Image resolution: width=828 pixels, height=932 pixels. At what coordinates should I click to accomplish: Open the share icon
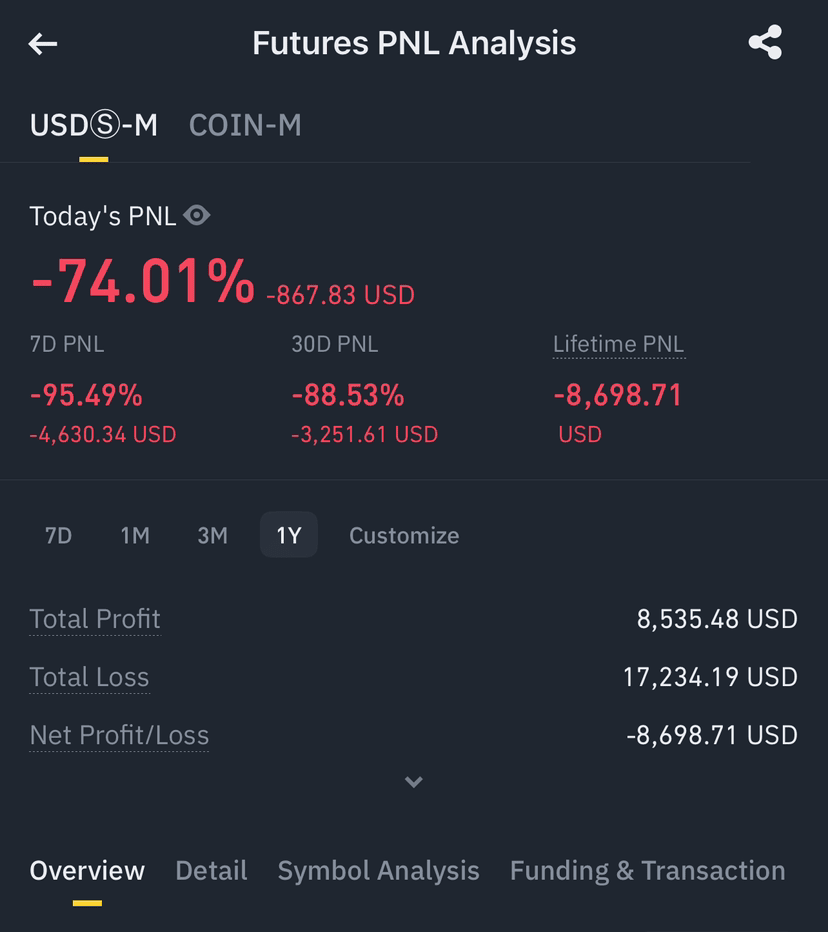(x=765, y=42)
